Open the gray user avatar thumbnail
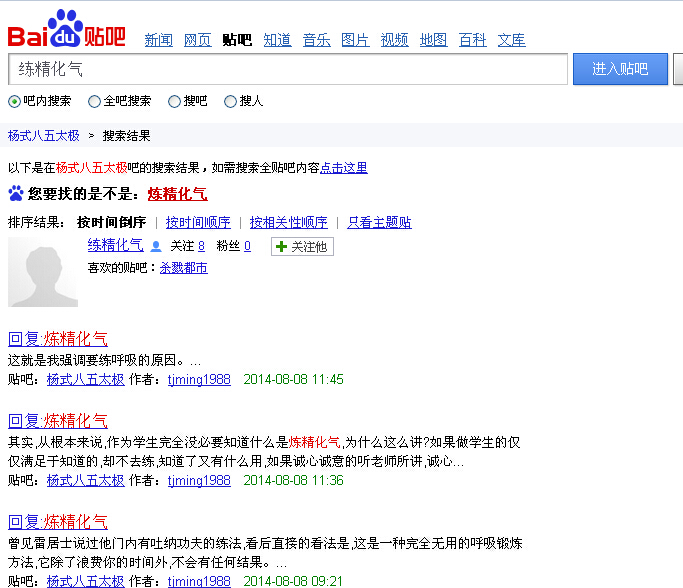683x588 pixels. (43, 272)
